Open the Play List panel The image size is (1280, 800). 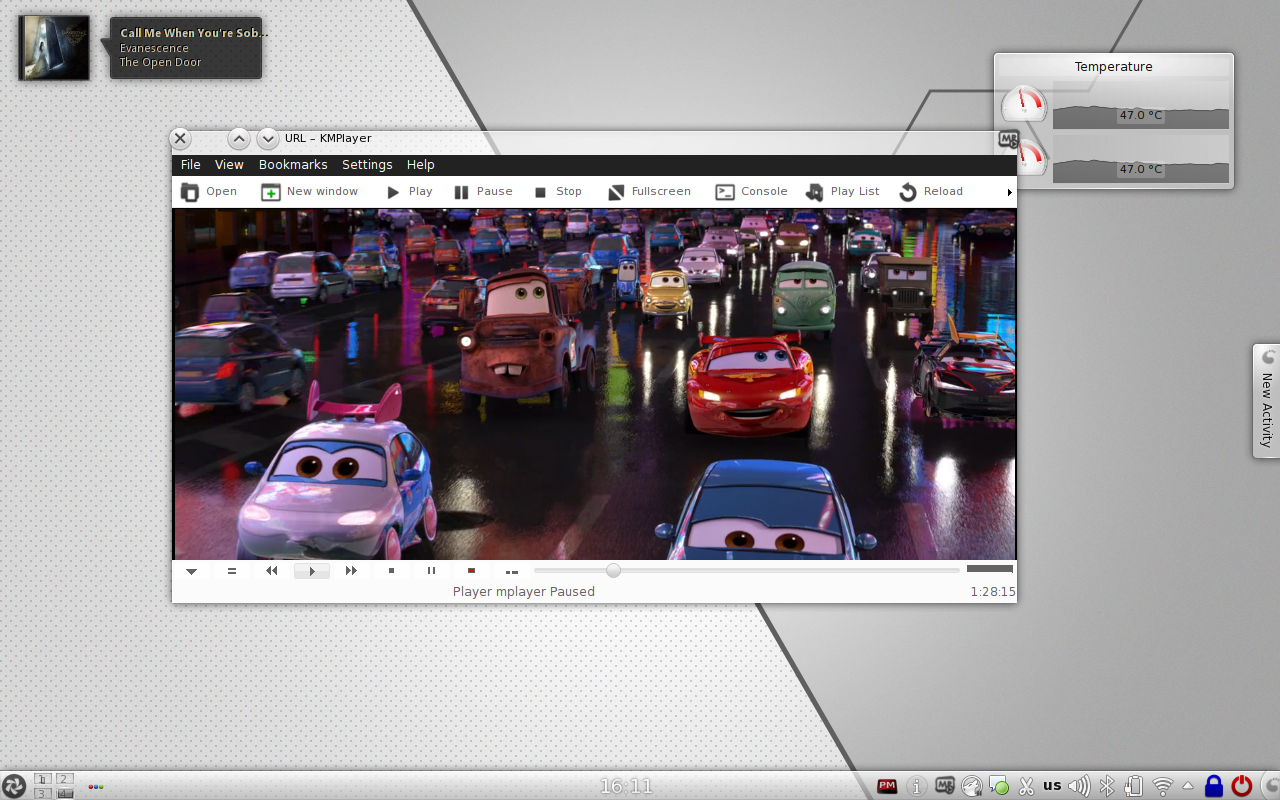842,192
